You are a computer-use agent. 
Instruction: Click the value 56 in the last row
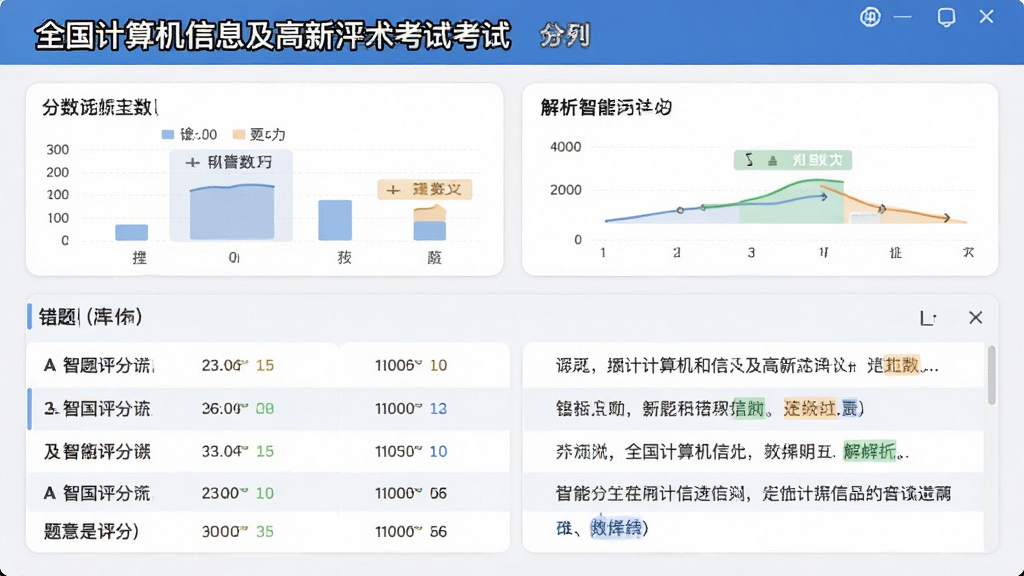tap(438, 532)
